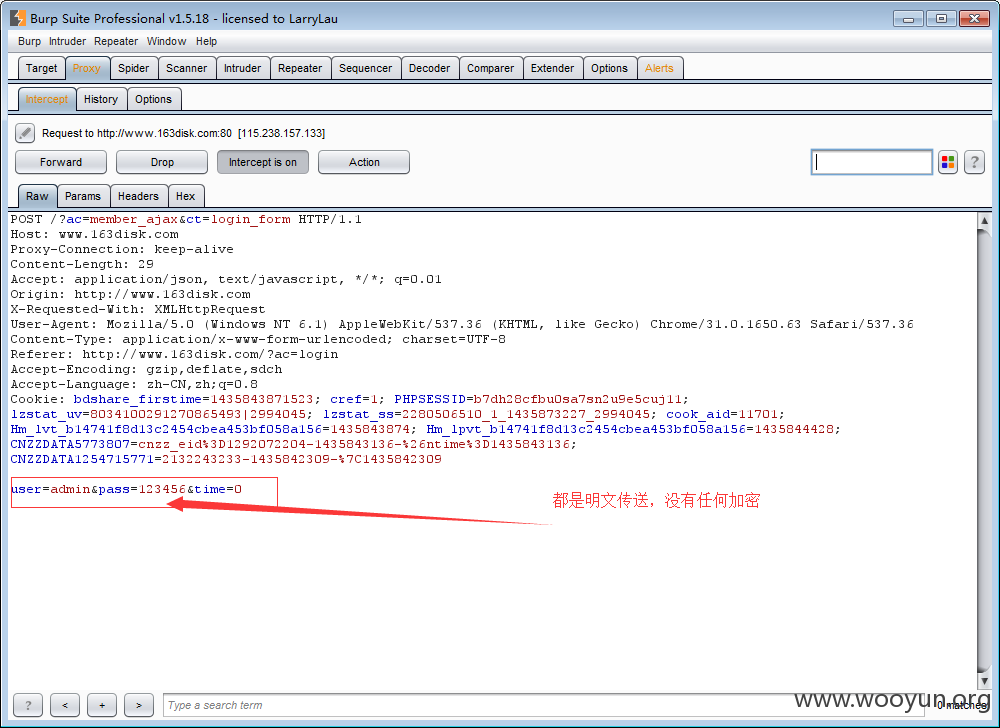Focus the highlight comment input field
The image size is (1000, 728).
[x=871, y=162]
